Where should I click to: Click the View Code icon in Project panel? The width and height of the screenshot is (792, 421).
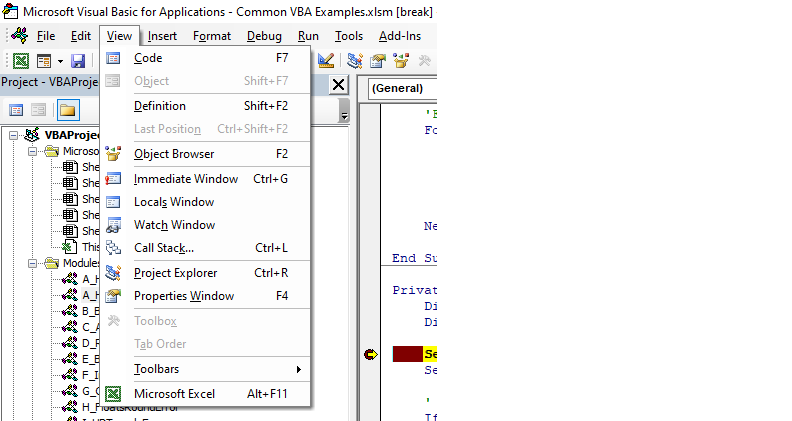tap(16, 110)
